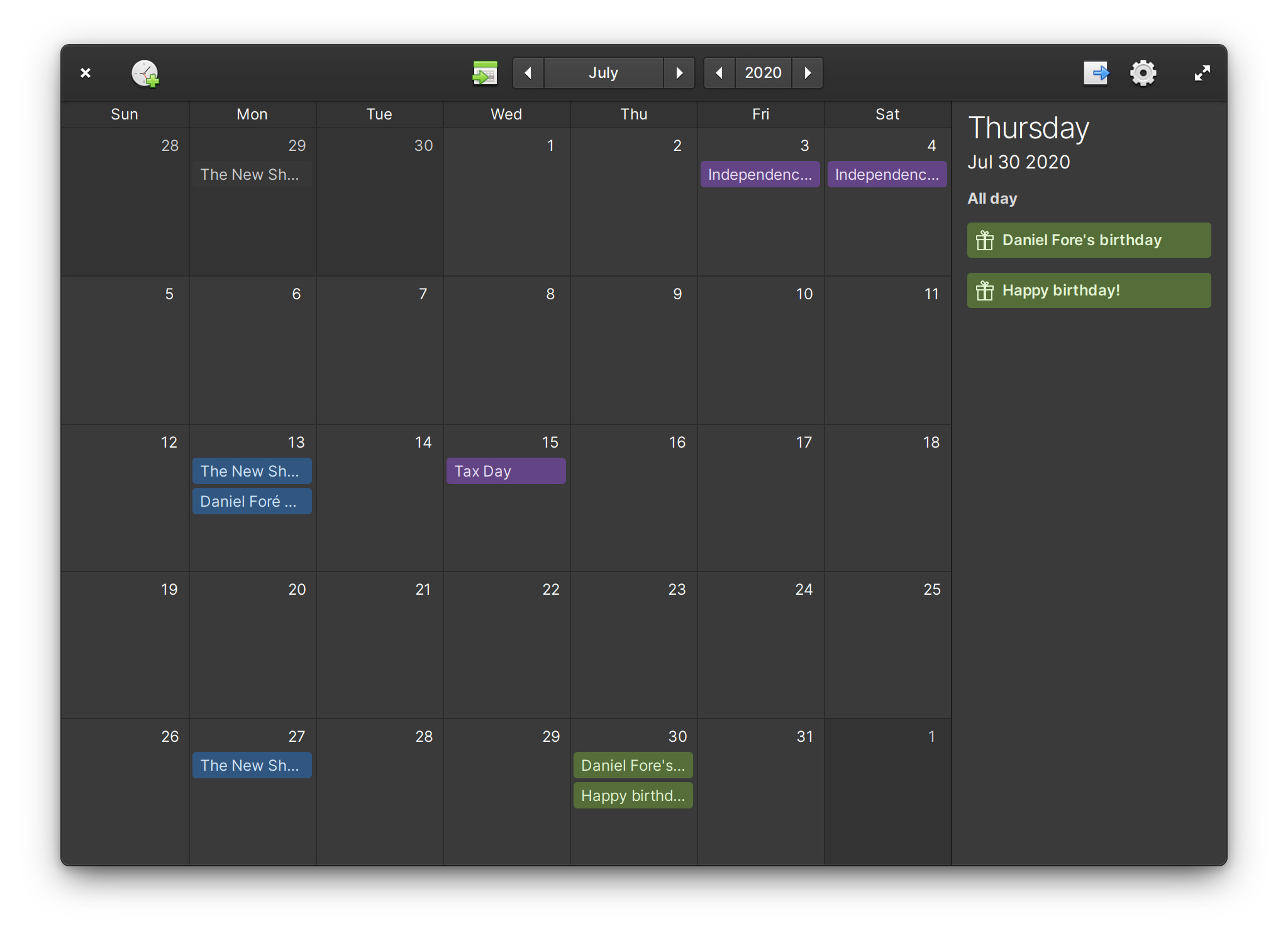Screen dimensions: 1288x943
Task: Click the 2020 year label button
Action: [x=763, y=73]
